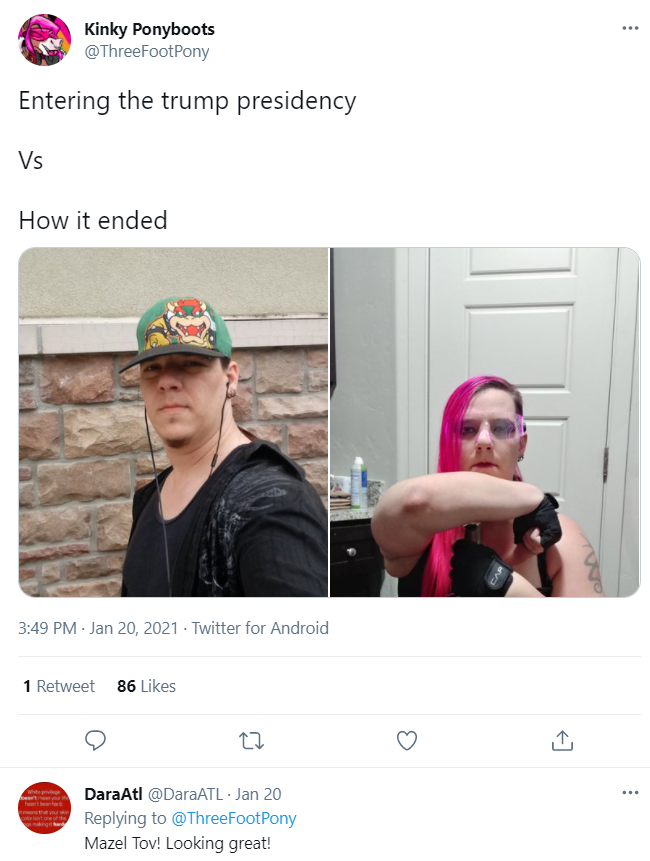Click the DaraAtl display name

pos(113,794)
